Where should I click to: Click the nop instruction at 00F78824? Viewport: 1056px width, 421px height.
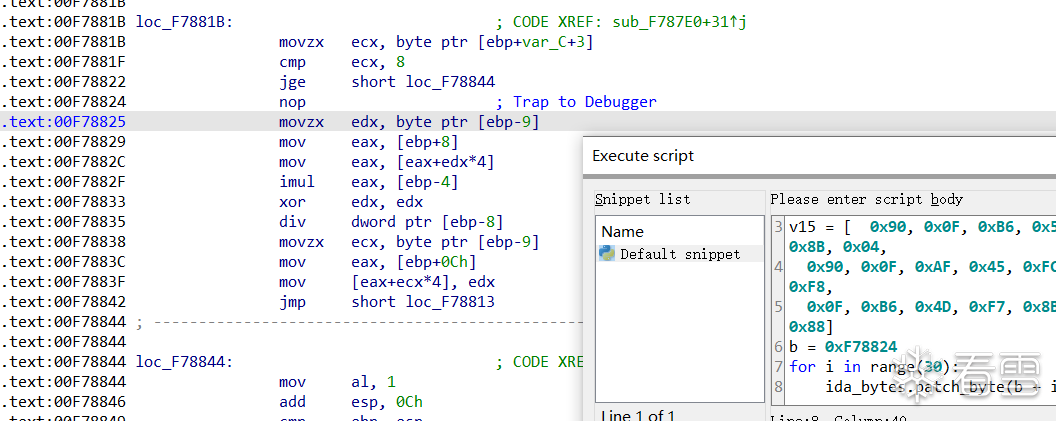293,102
